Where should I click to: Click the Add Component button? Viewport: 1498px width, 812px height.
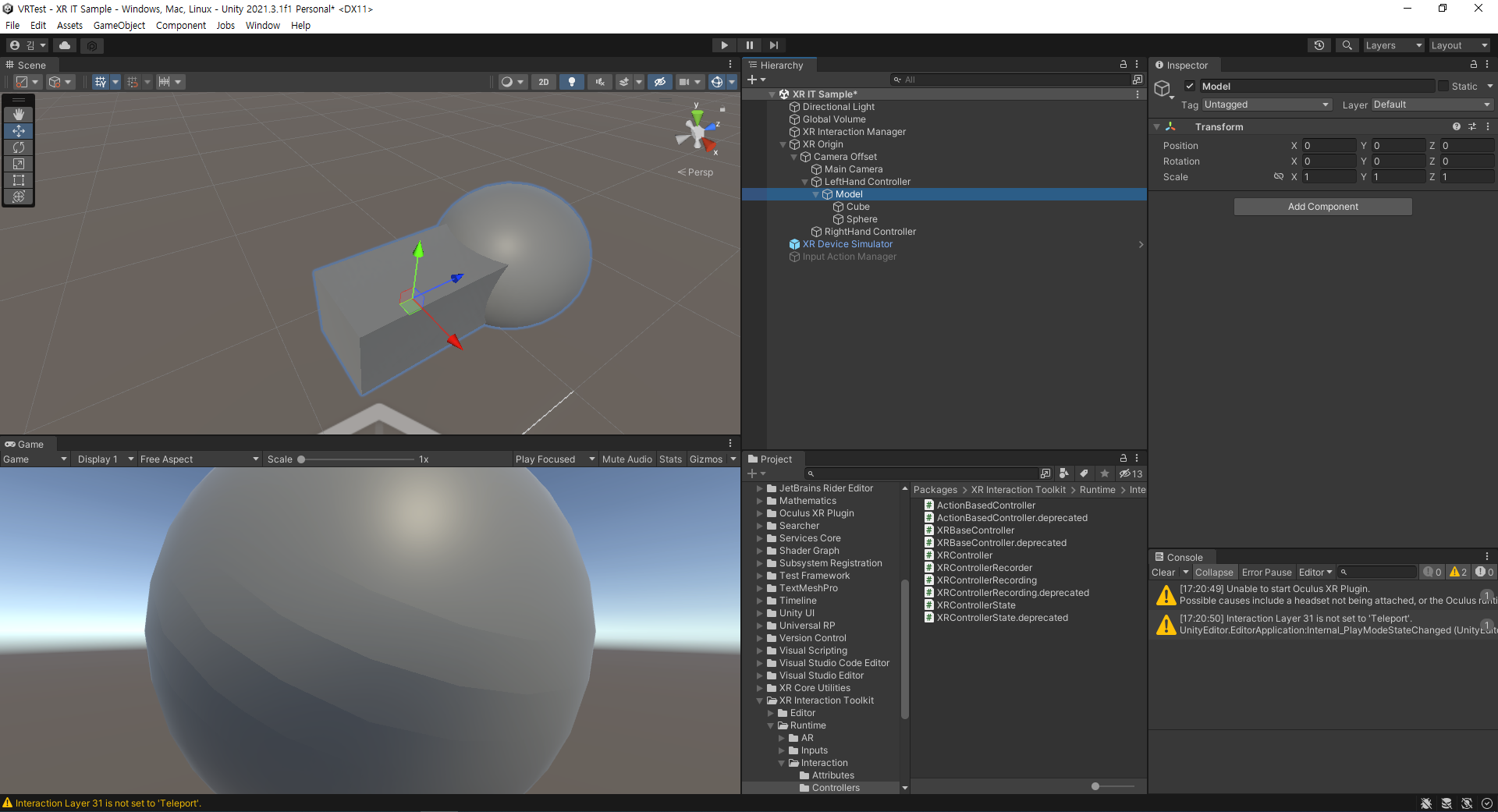[1322, 207]
